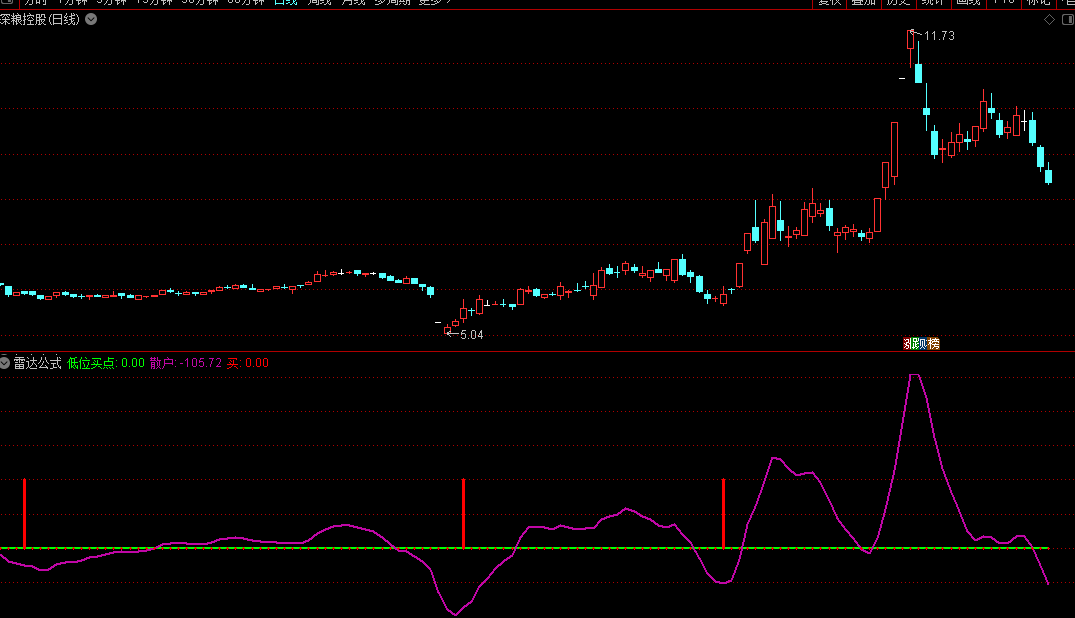Select the 低位买点: 0.00 indicator value
Image resolution: width=1075 pixels, height=618 pixels.
pyautogui.click(x=106, y=363)
